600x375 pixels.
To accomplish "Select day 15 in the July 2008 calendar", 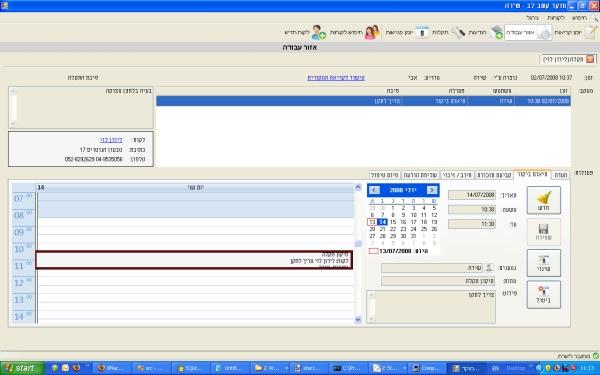I will coord(393,222).
